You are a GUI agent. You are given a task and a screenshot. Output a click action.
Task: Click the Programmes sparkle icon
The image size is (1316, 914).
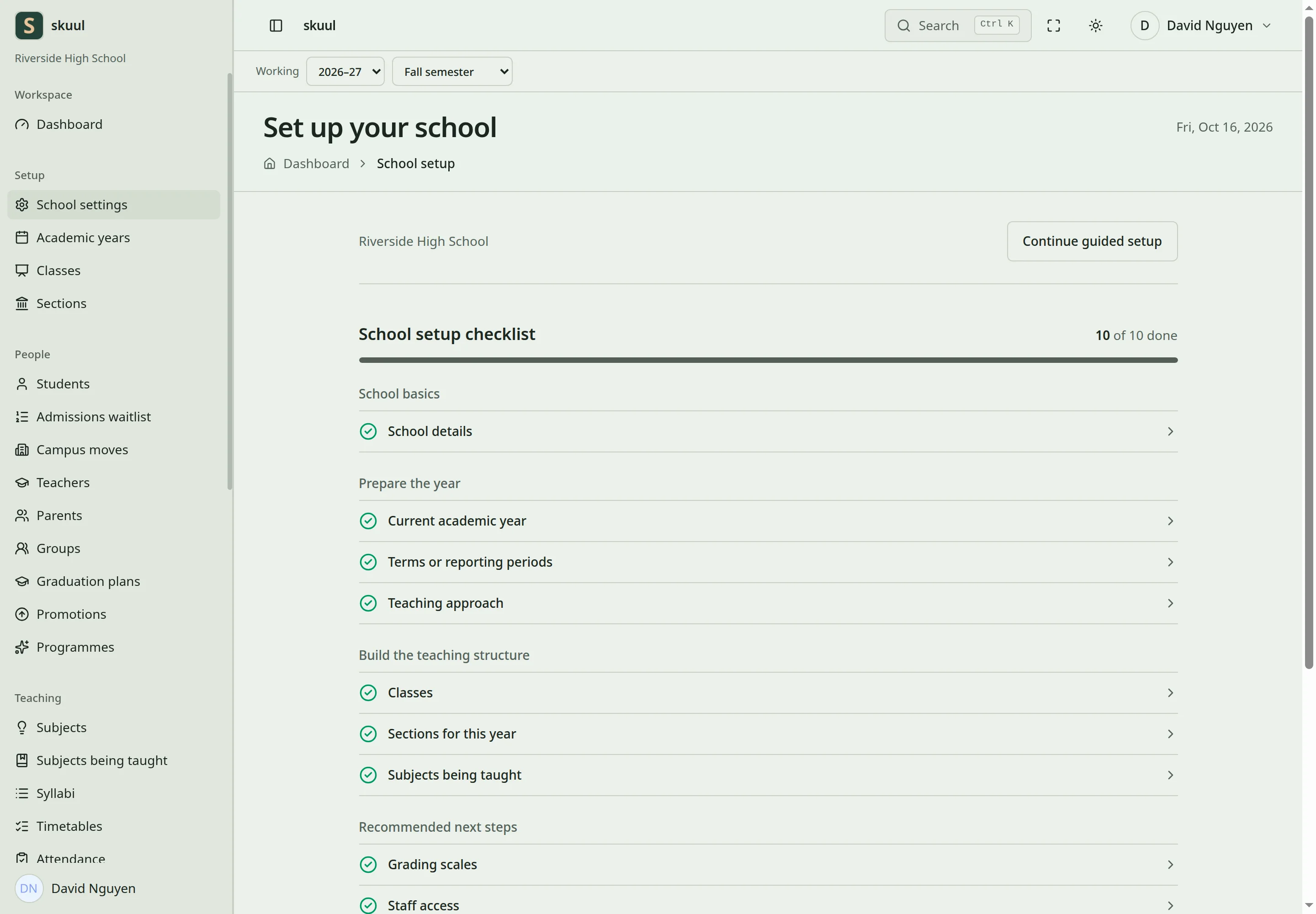click(22, 647)
